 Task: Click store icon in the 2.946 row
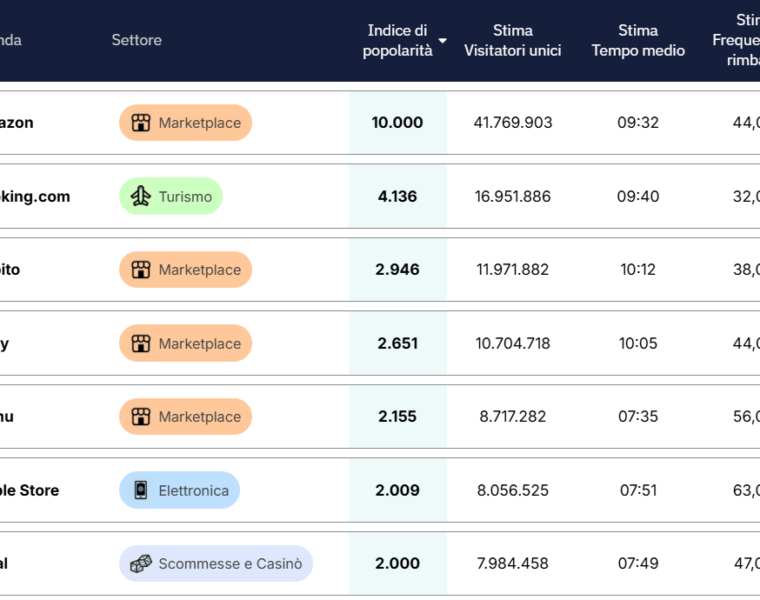pos(141,269)
